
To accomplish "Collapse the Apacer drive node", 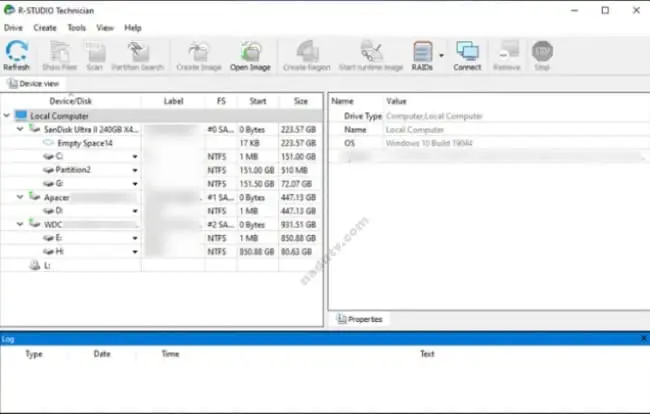I will point(19,197).
